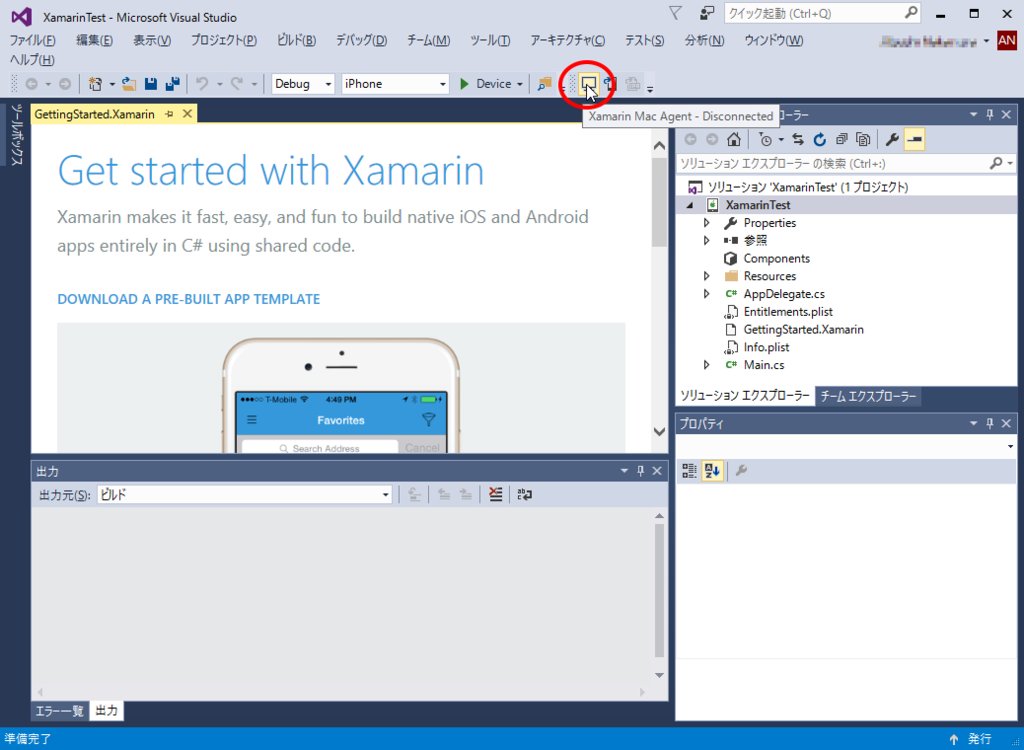Viewport: 1024px width, 750px height.
Task: Toggle auto-hide pin on Properties panel
Action: point(989,423)
